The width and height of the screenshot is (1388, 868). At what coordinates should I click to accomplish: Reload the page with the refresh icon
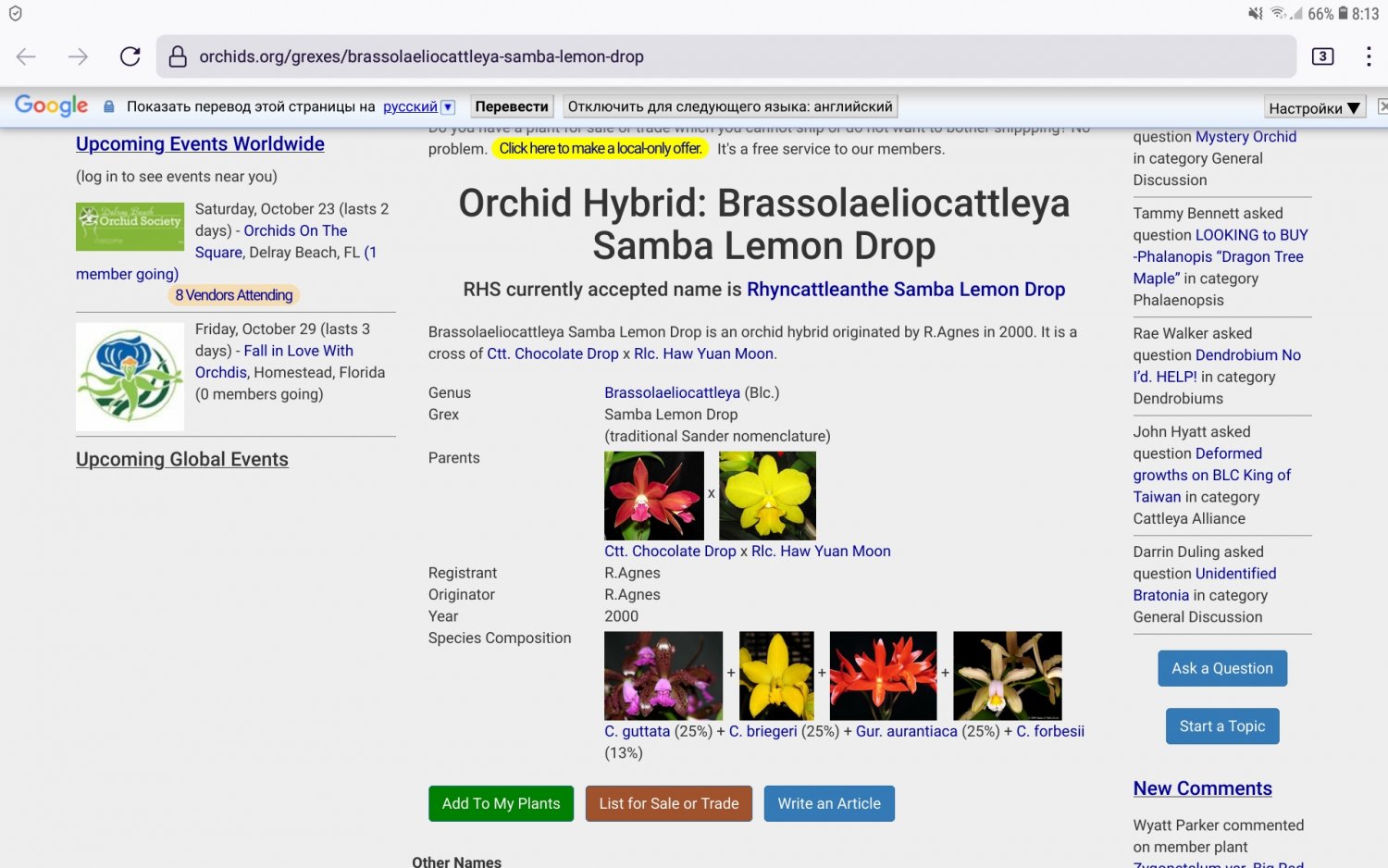tap(130, 56)
